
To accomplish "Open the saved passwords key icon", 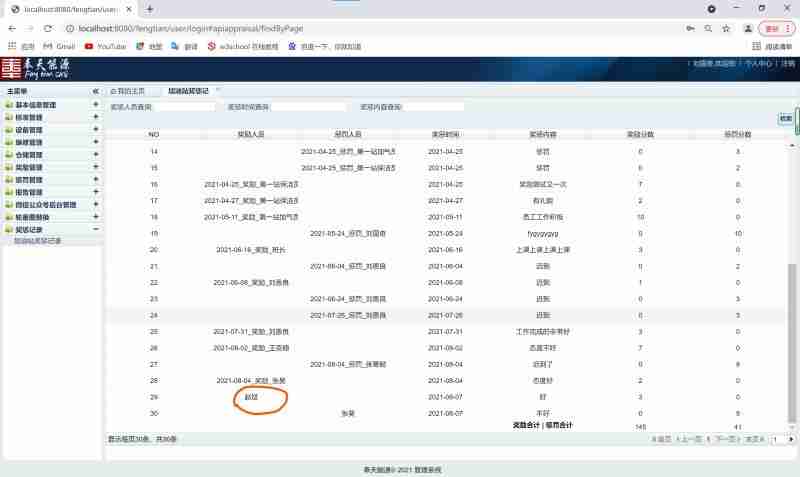I will [689, 28].
